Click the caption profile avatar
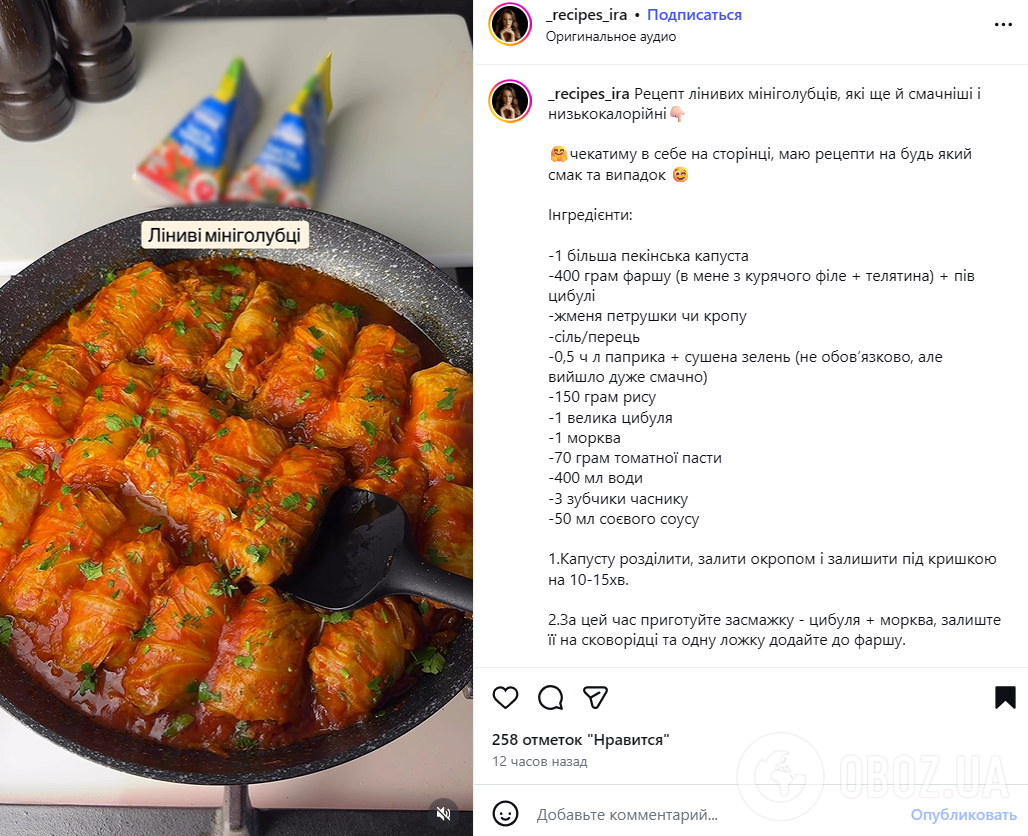The height and width of the screenshot is (836, 1028). 509,102
